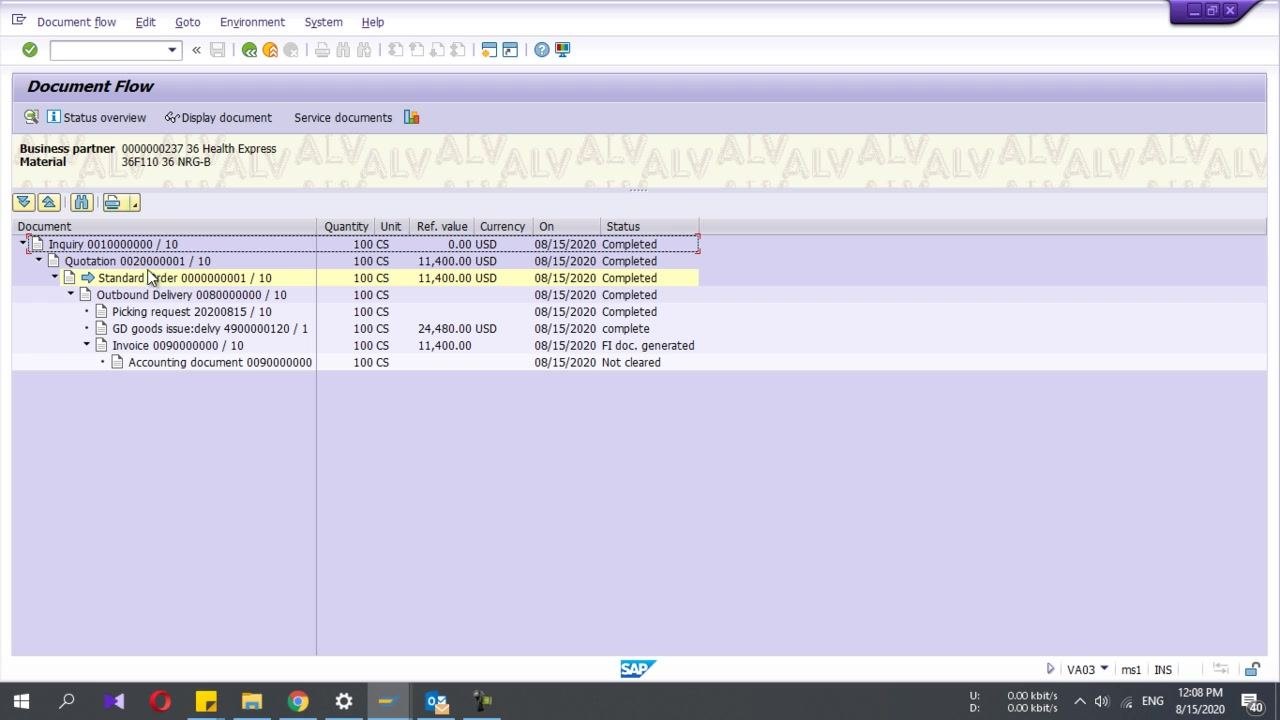Click the lock icon in the SAP status bar
1280x720 pixels.
click(1252, 669)
